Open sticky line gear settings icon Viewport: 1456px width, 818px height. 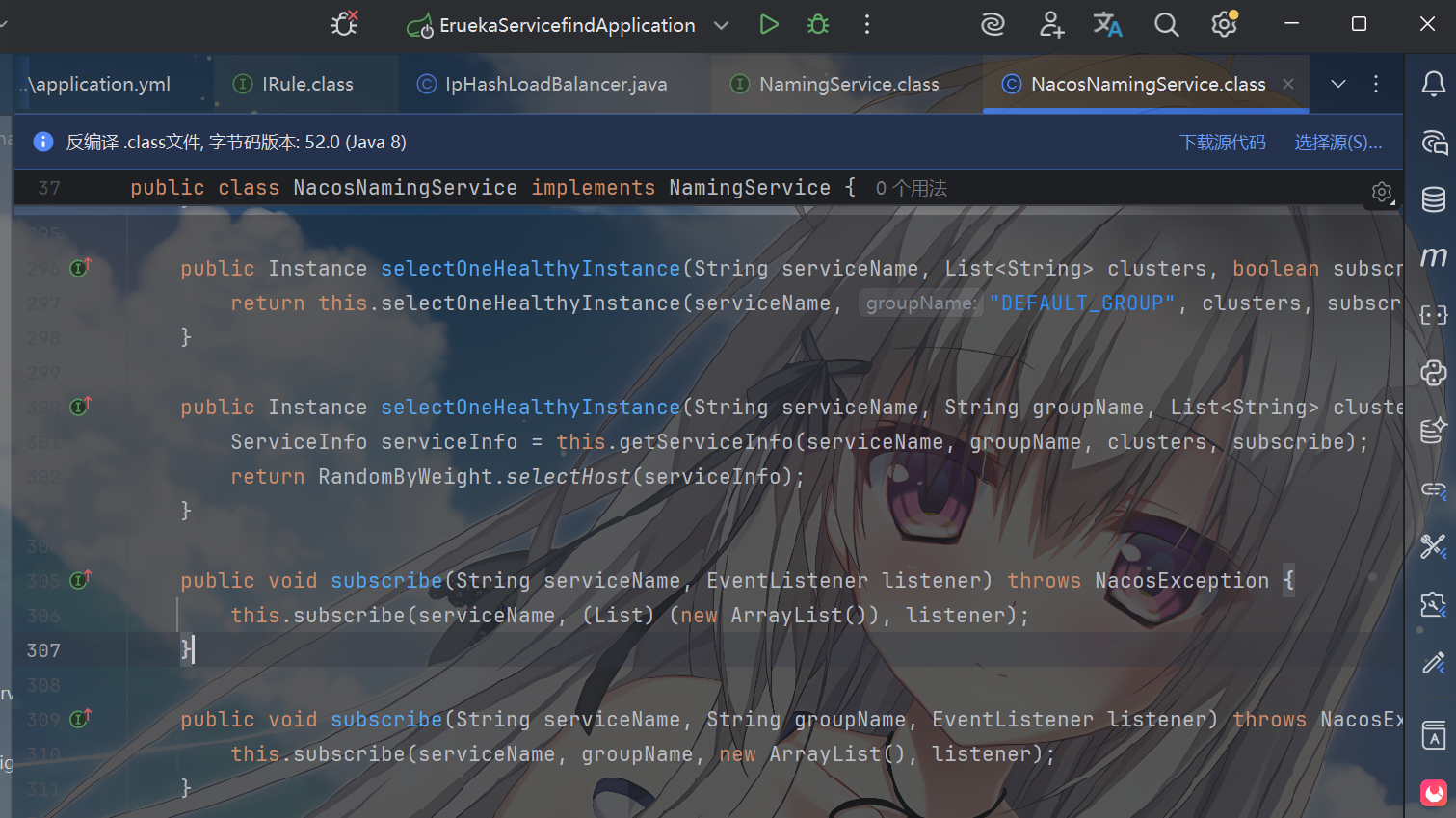(x=1383, y=193)
